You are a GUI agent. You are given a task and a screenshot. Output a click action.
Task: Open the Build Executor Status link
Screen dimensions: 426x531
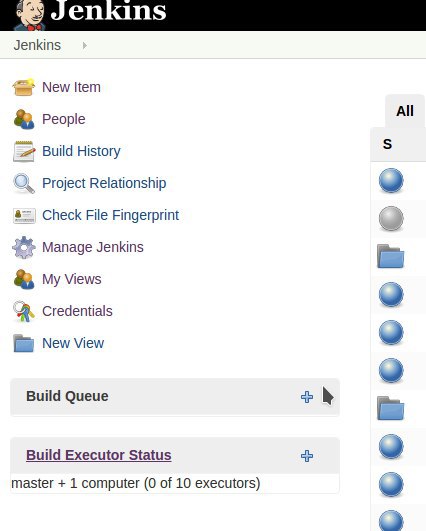click(99, 455)
